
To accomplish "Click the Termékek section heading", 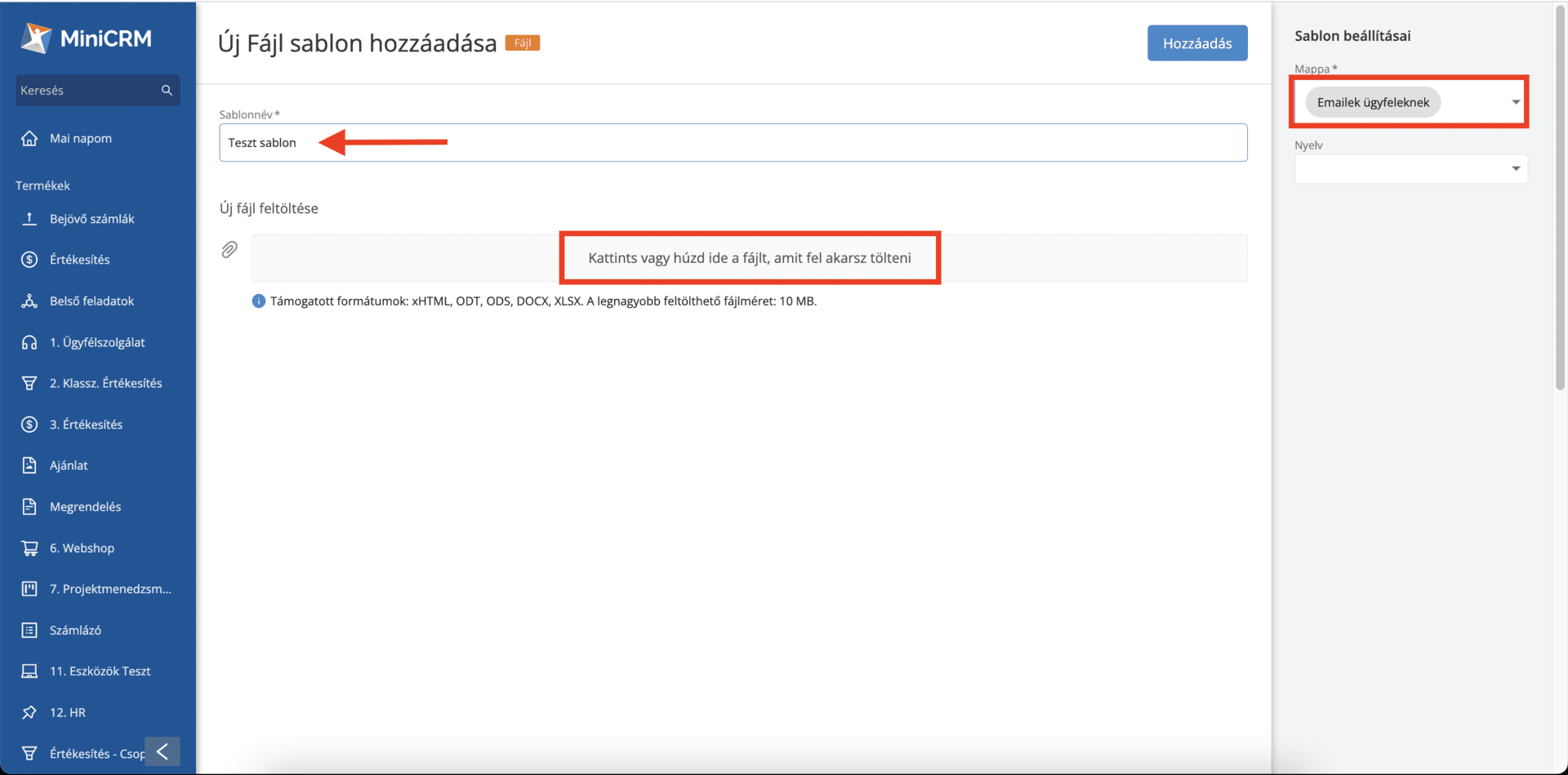I will 42,185.
